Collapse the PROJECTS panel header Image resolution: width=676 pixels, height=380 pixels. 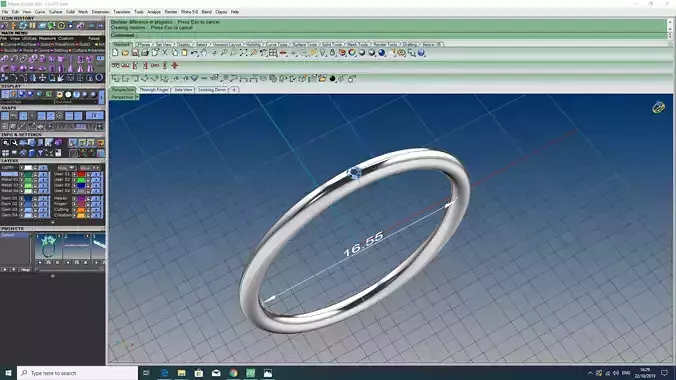52,229
